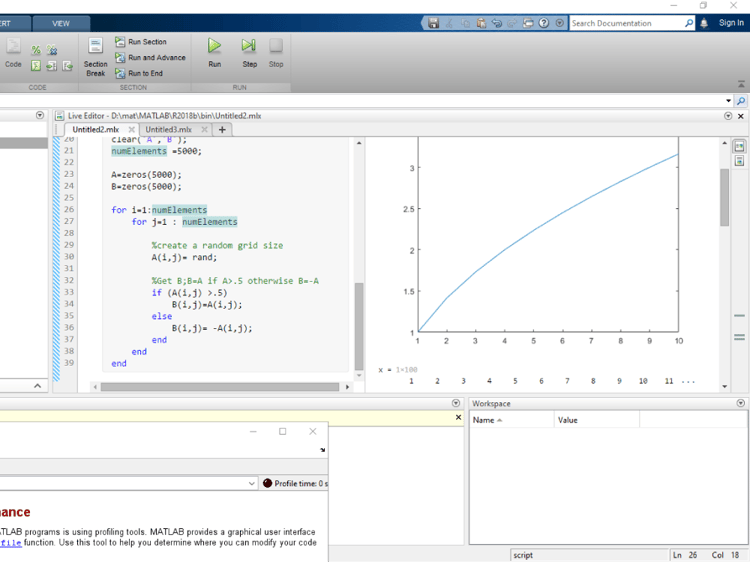Click the search magnifier in documentation box
The width and height of the screenshot is (750, 562).
pyautogui.click(x=689, y=23)
